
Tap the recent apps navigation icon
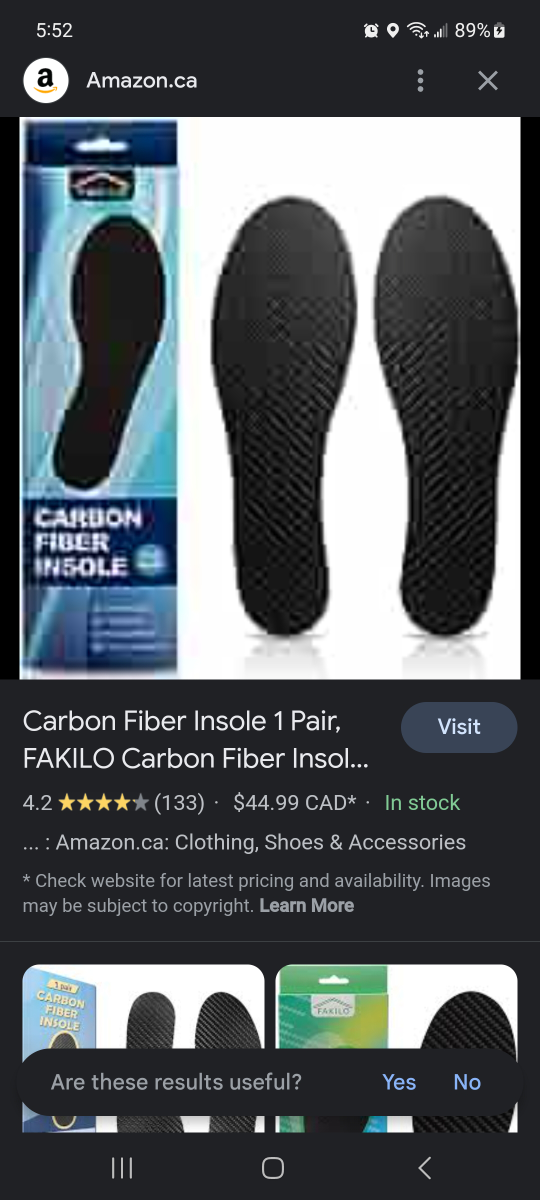(121, 1167)
